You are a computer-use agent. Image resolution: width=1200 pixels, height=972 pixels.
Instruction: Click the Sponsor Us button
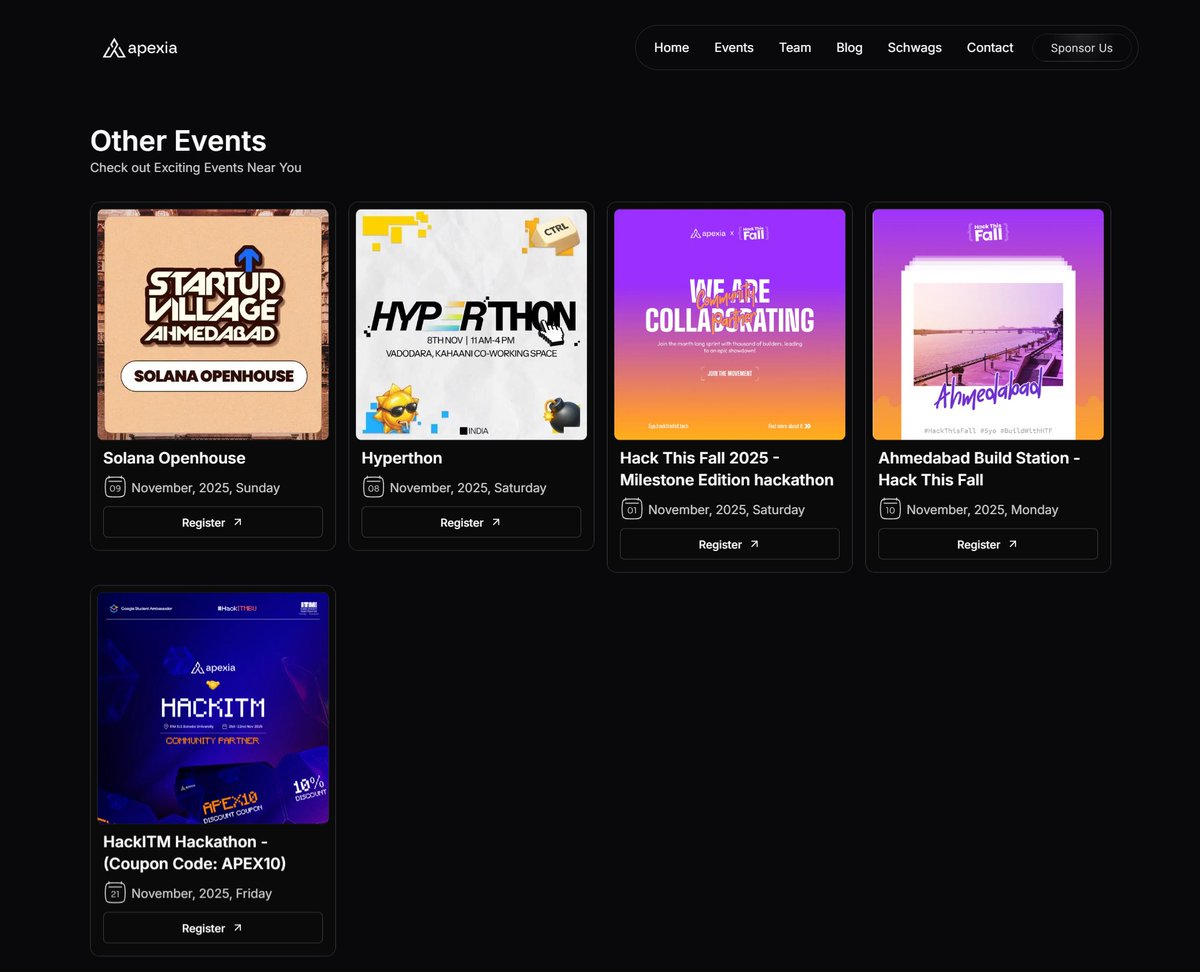pyautogui.click(x=1082, y=48)
